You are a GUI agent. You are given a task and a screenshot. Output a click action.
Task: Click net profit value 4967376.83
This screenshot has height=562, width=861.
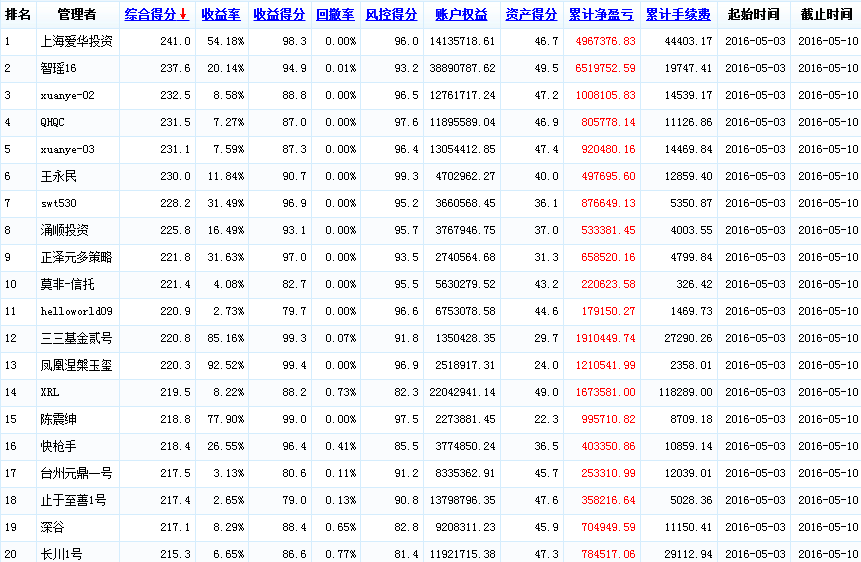605,41
